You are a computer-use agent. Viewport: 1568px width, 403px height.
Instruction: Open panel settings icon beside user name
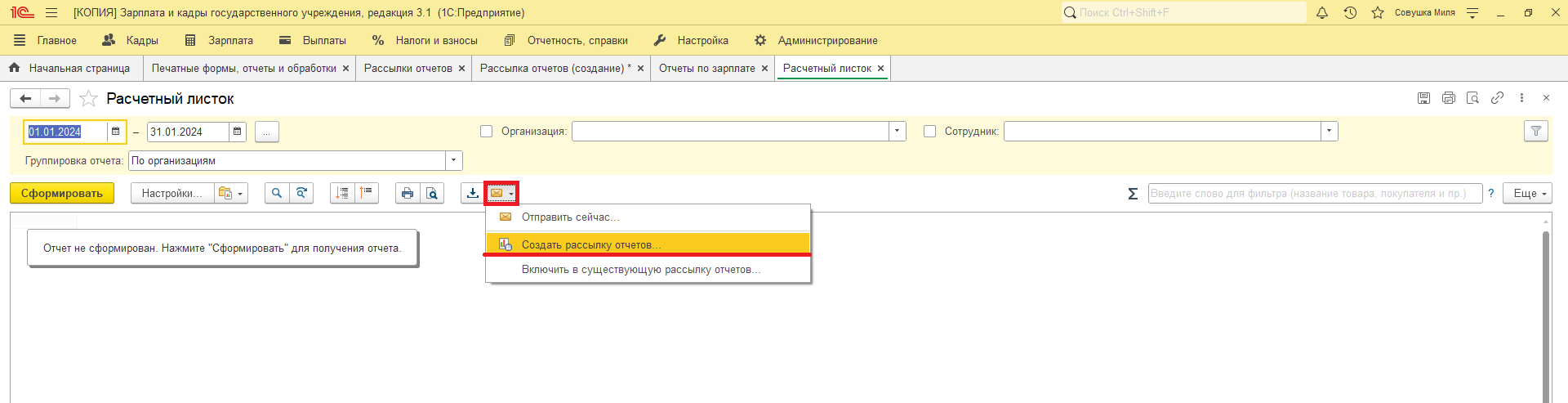[x=1472, y=12]
